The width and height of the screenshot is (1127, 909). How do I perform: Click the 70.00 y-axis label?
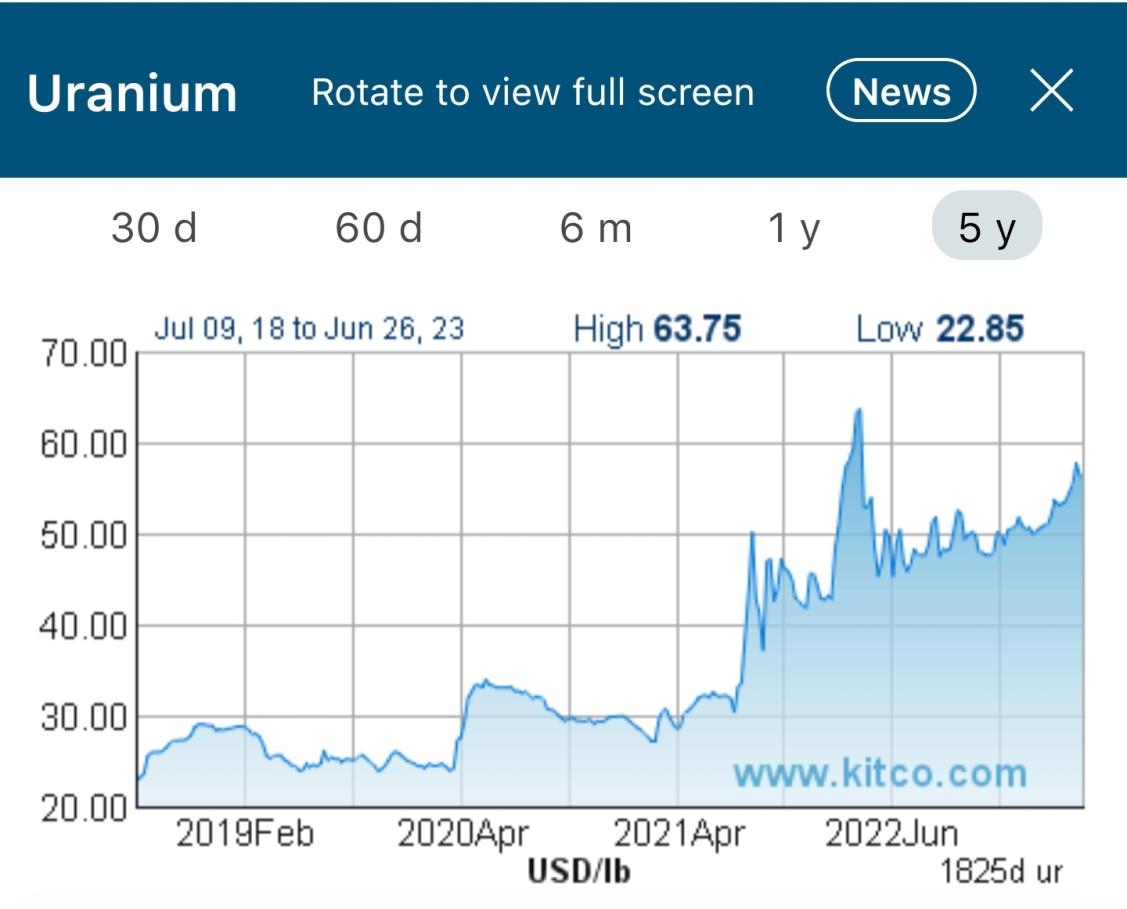point(84,354)
